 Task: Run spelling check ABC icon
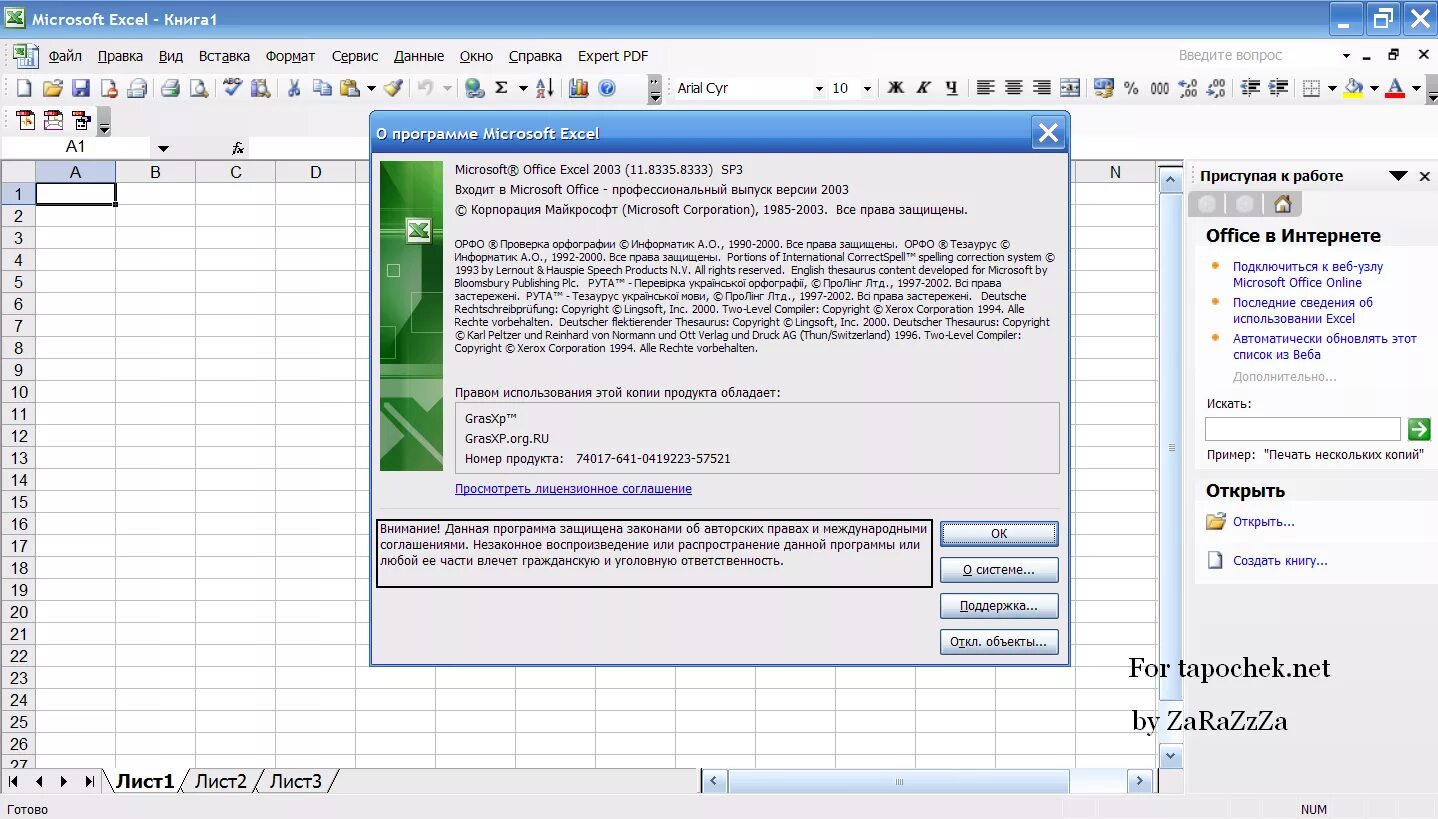click(233, 88)
